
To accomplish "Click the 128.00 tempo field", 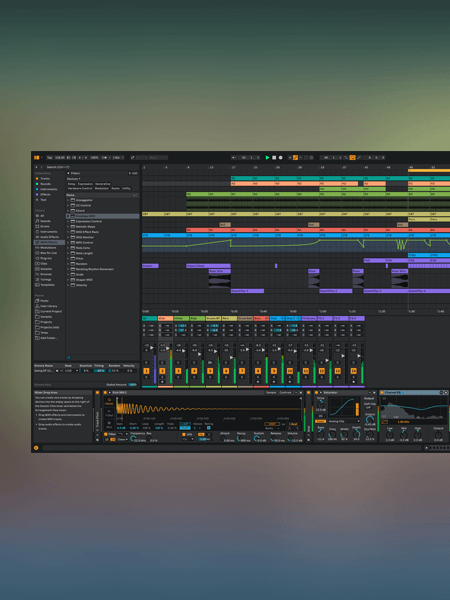I will pos(60,157).
